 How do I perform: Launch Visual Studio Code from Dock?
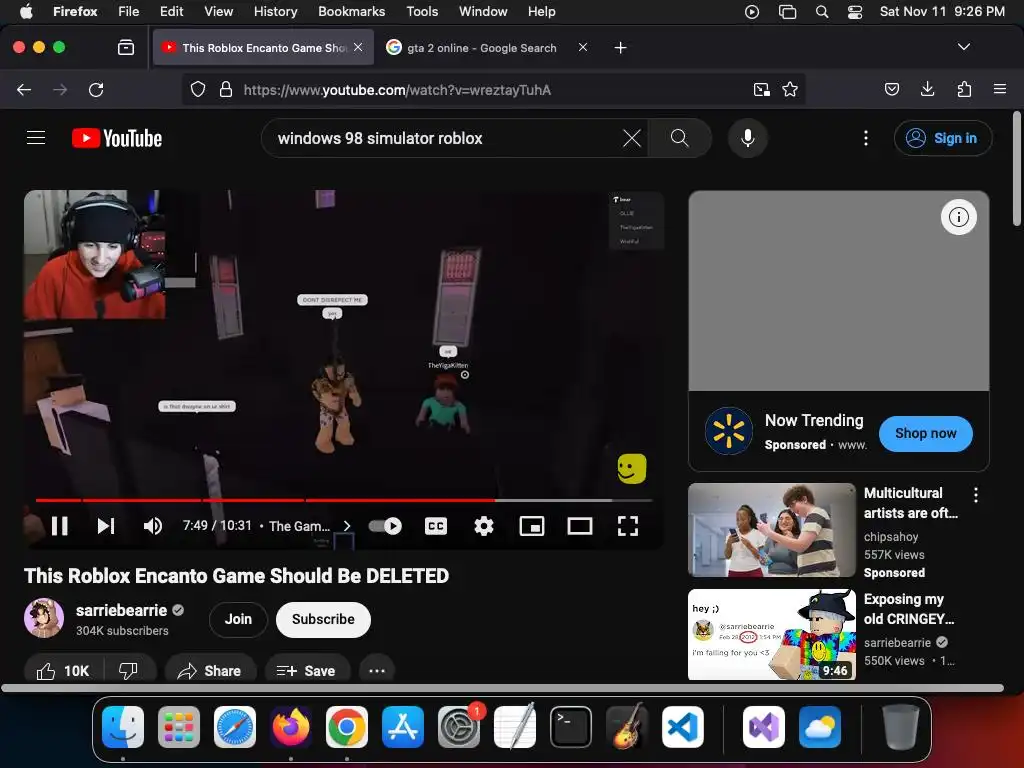[682, 727]
